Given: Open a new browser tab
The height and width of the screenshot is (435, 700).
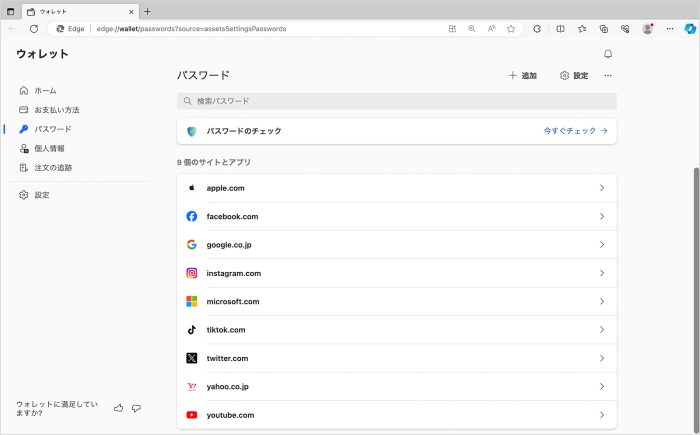Looking at the screenshot, I should click(148, 11).
